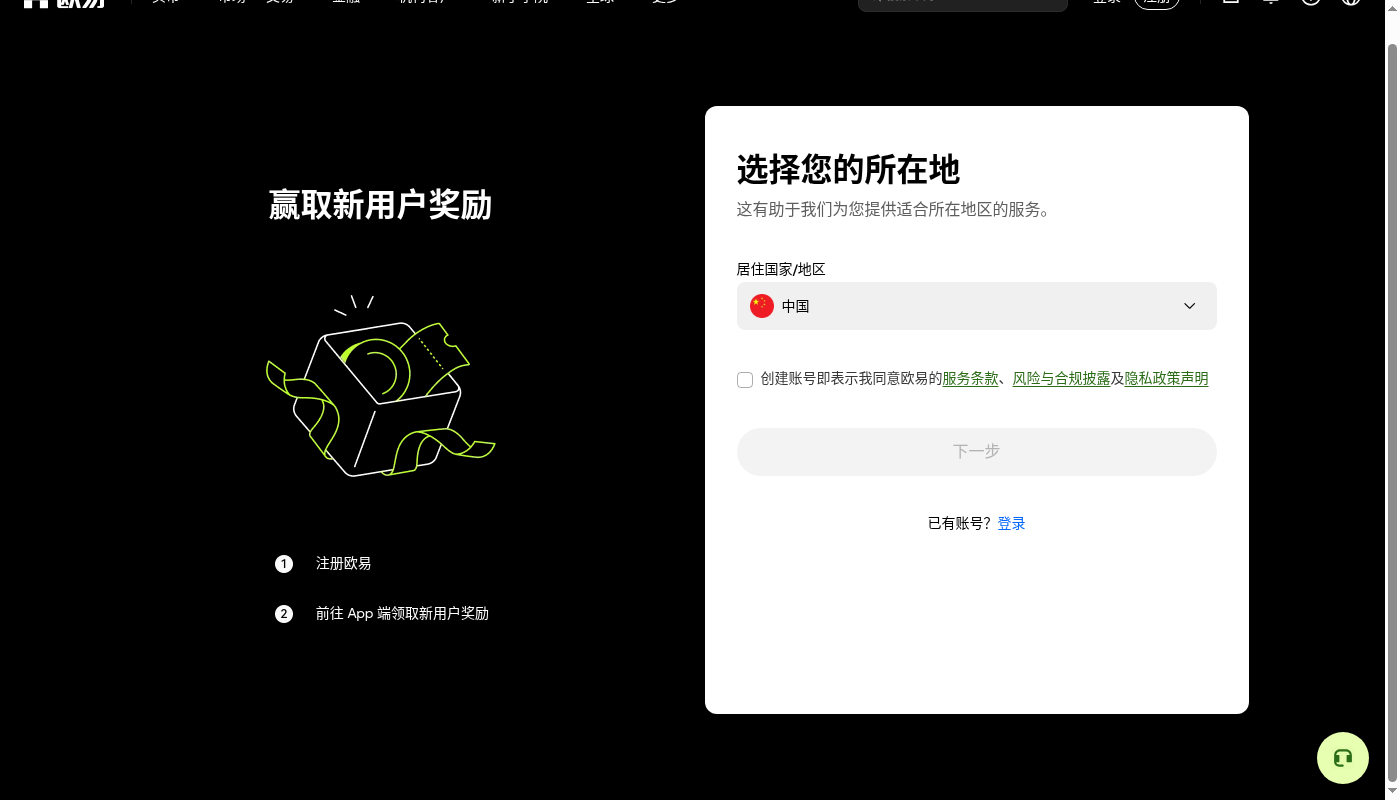Click the gift box illustration
The image size is (1400, 800).
(380, 386)
